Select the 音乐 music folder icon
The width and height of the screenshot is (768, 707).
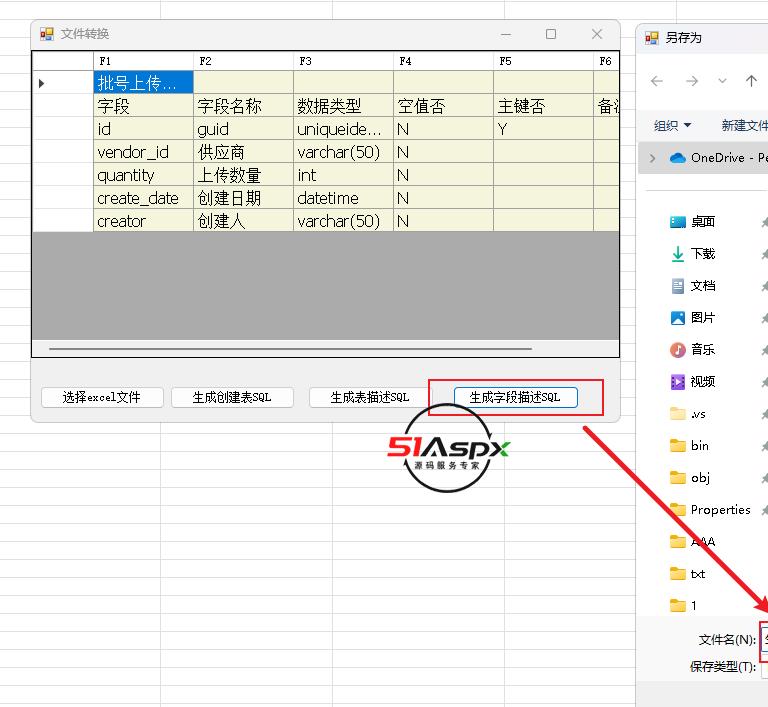point(678,350)
